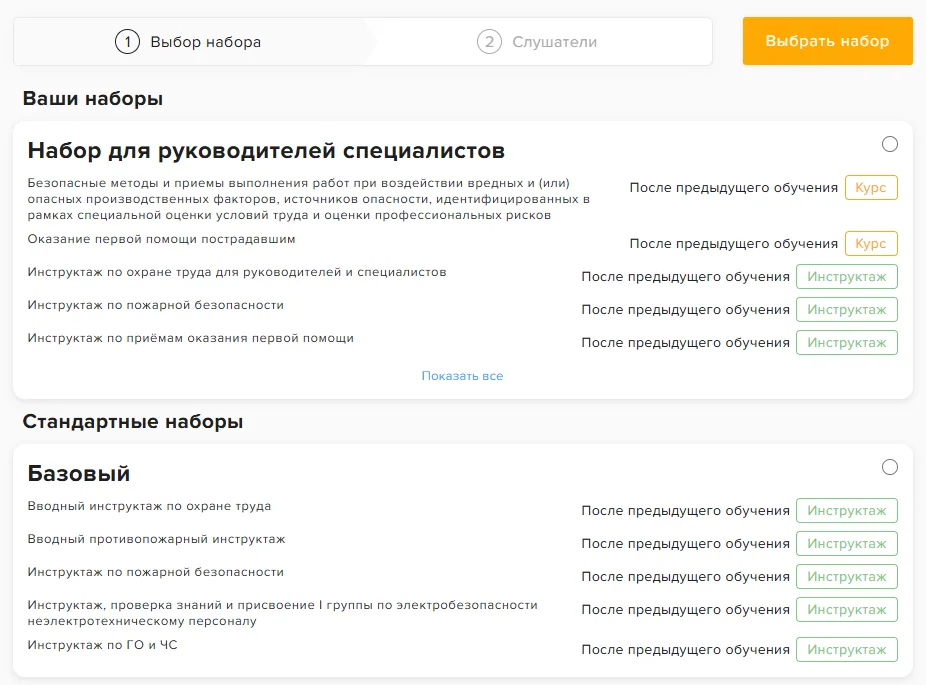Click text Инструктаж, проверка знаний и присвоение I группы
This screenshot has height=685, width=926.
pyautogui.click(x=282, y=613)
